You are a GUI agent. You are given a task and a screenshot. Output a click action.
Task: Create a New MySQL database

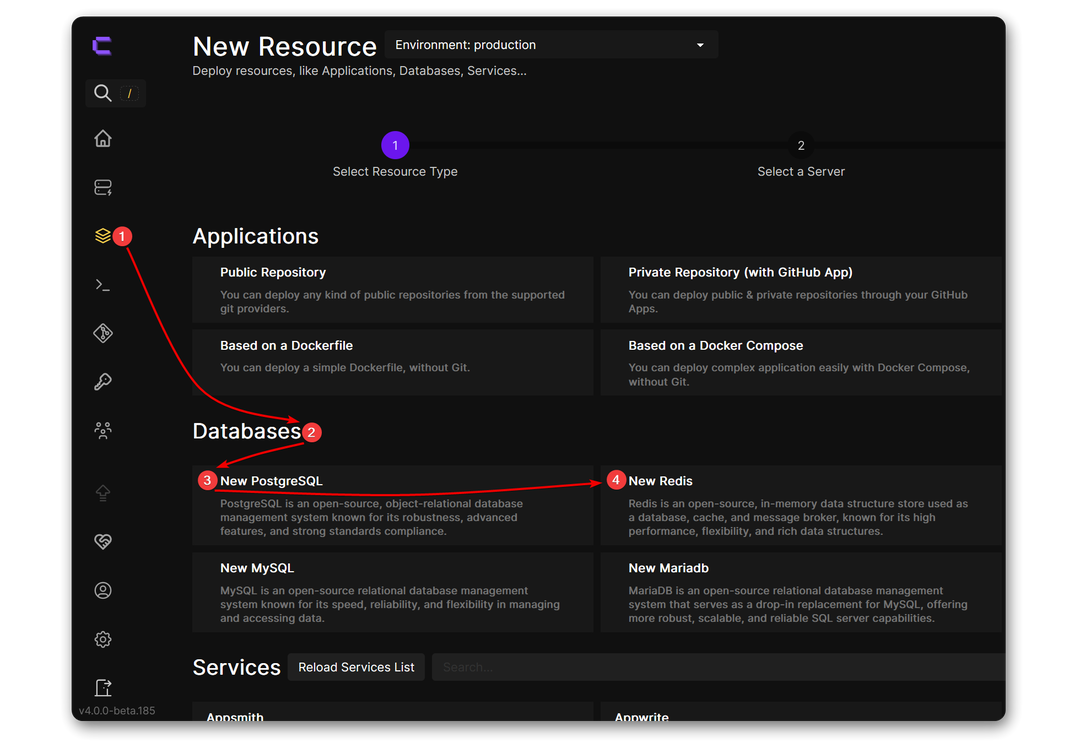(393, 592)
